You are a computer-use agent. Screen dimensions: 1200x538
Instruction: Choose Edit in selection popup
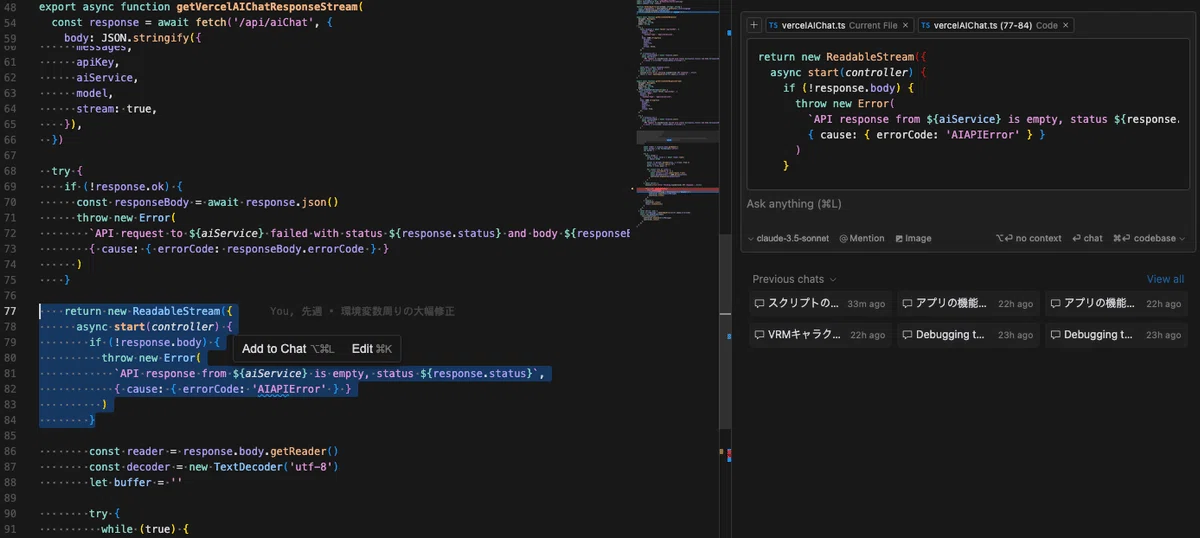(371, 349)
